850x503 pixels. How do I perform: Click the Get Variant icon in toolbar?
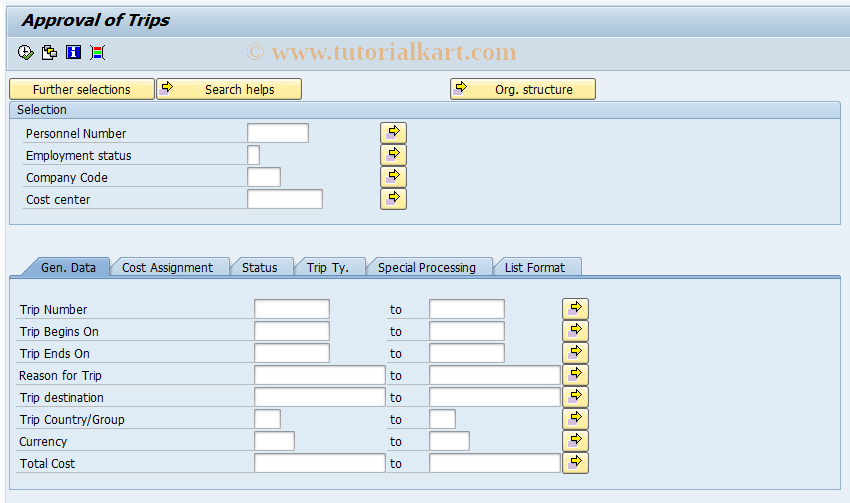(x=49, y=53)
